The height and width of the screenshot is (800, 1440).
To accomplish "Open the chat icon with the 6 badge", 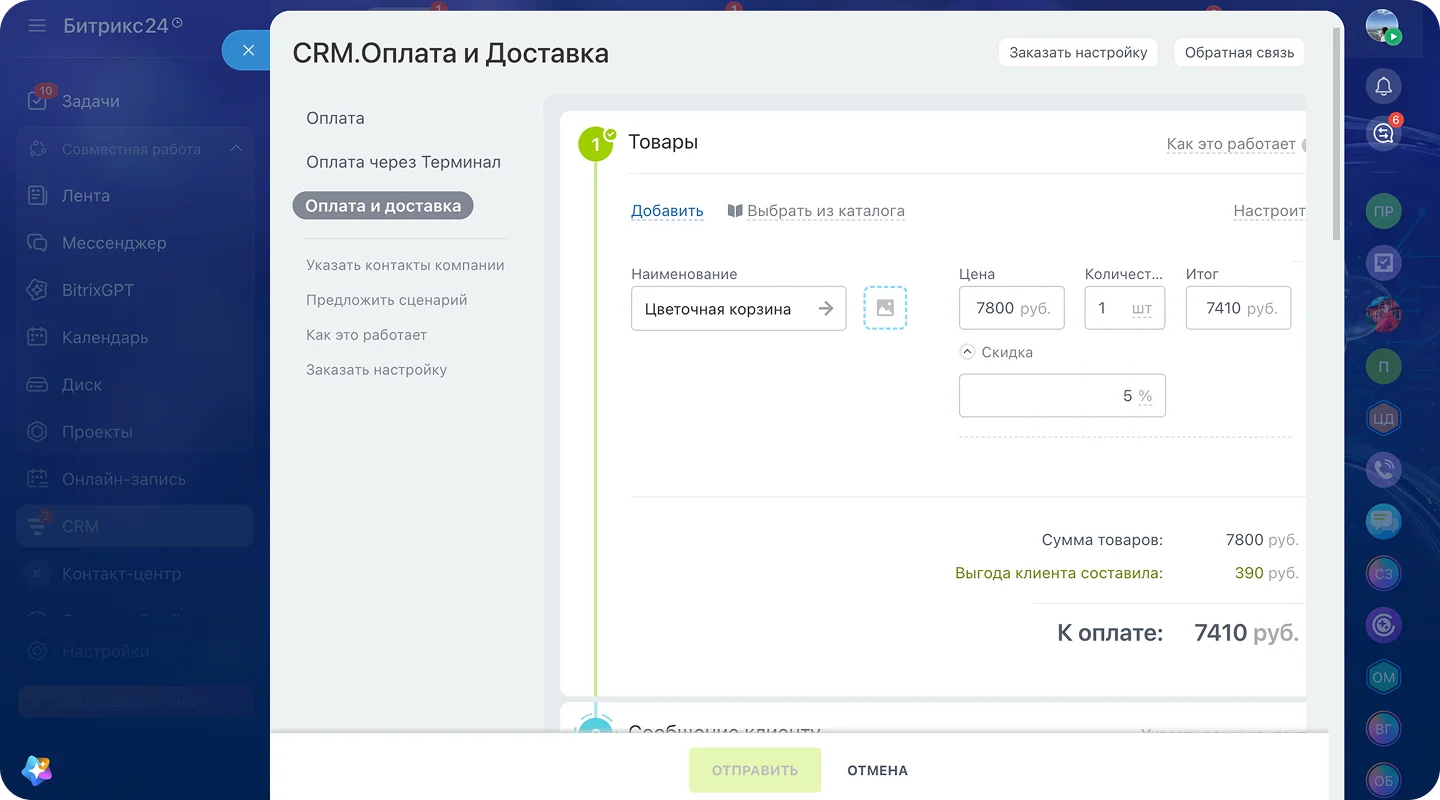I will 1384,133.
